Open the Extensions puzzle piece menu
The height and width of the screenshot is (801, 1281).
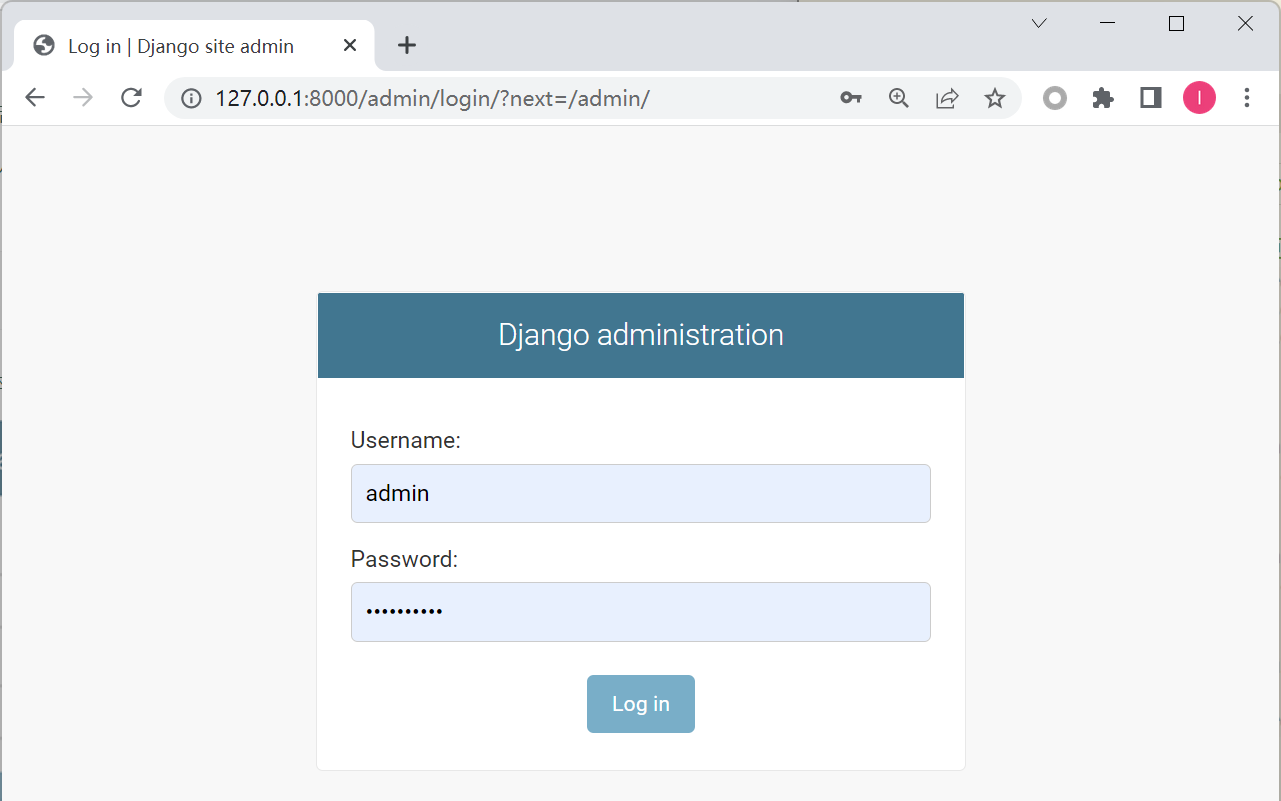1103,98
